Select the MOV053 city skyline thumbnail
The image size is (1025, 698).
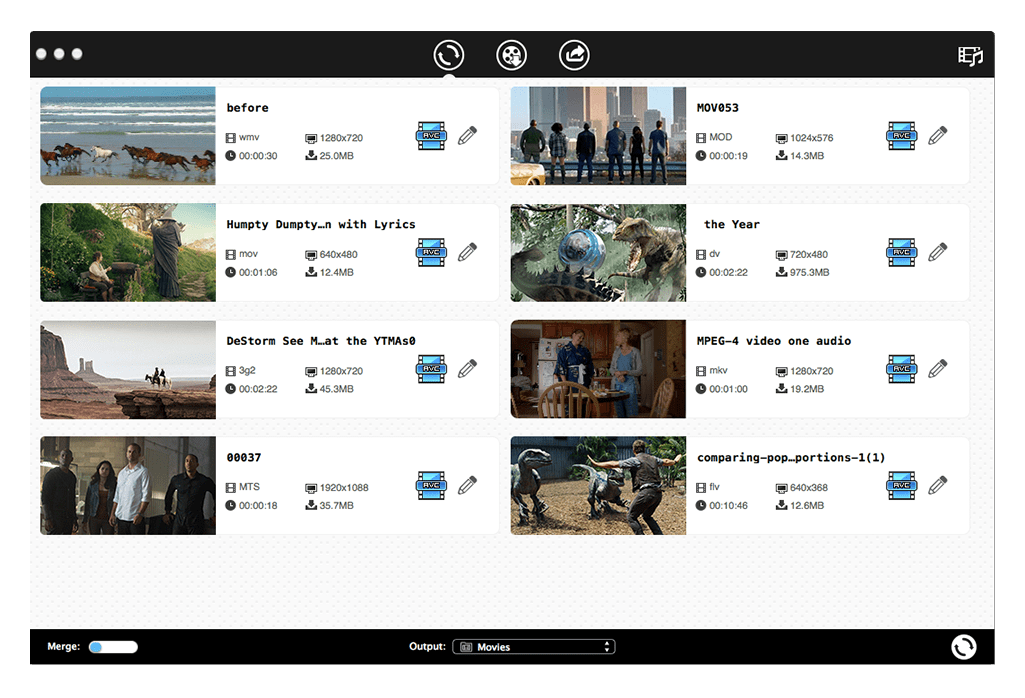coord(598,136)
